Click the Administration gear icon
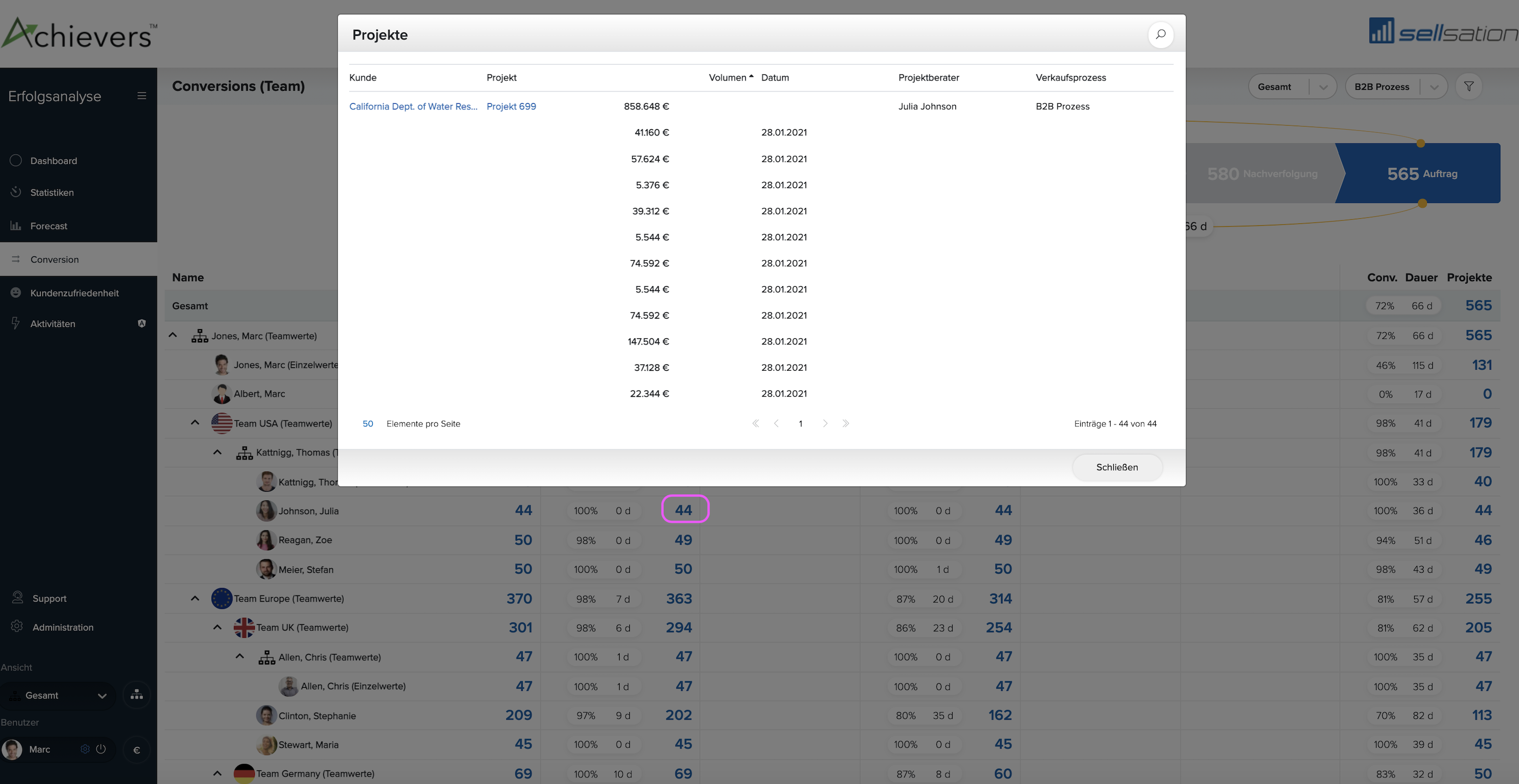Image resolution: width=1519 pixels, height=784 pixels. click(x=17, y=626)
